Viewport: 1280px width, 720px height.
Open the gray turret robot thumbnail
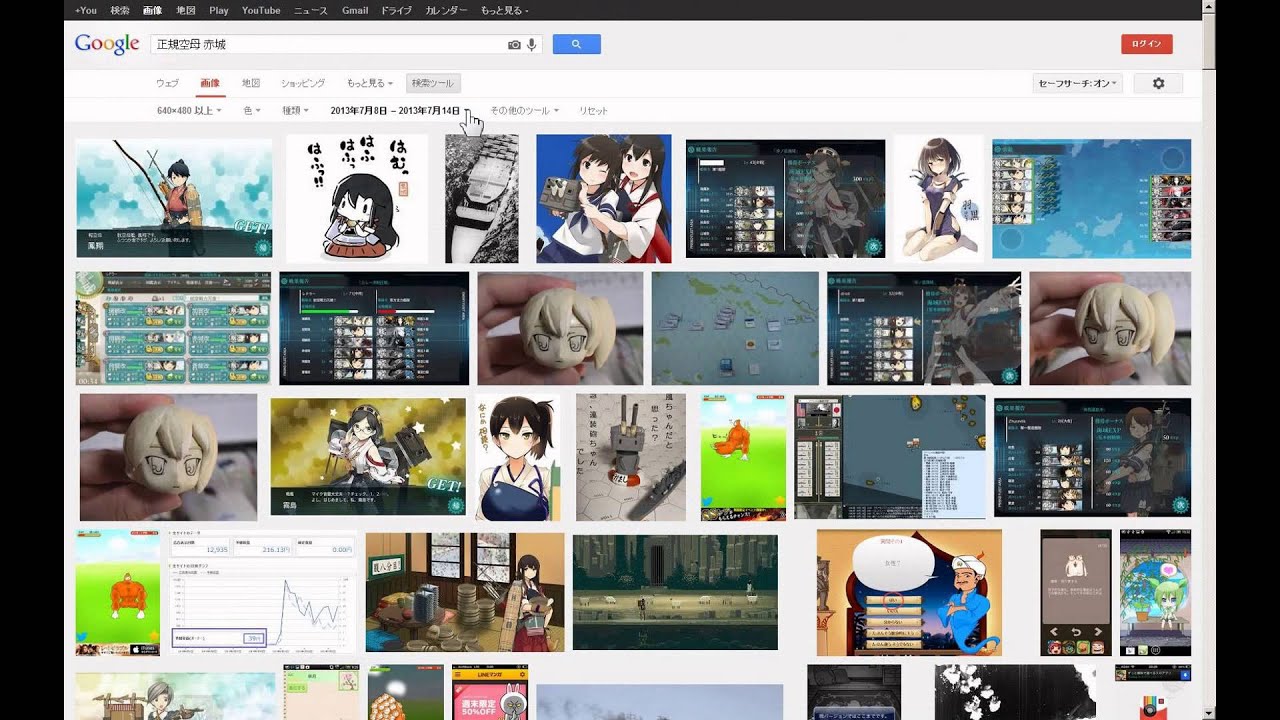pyautogui.click(x=631, y=456)
